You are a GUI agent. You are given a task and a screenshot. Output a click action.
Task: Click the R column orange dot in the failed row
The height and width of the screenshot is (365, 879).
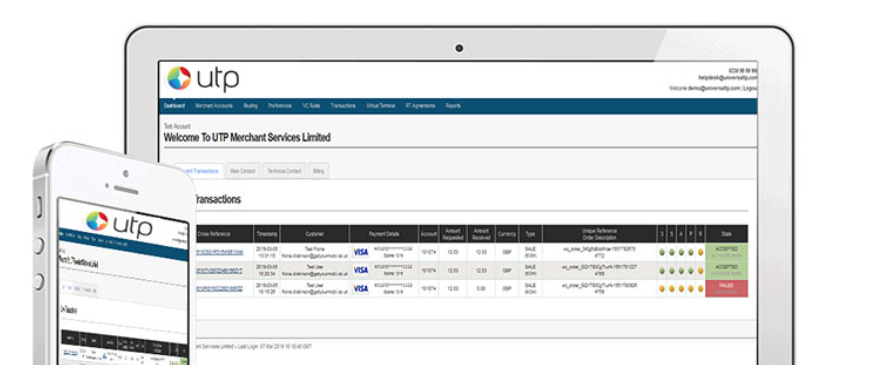click(x=700, y=289)
